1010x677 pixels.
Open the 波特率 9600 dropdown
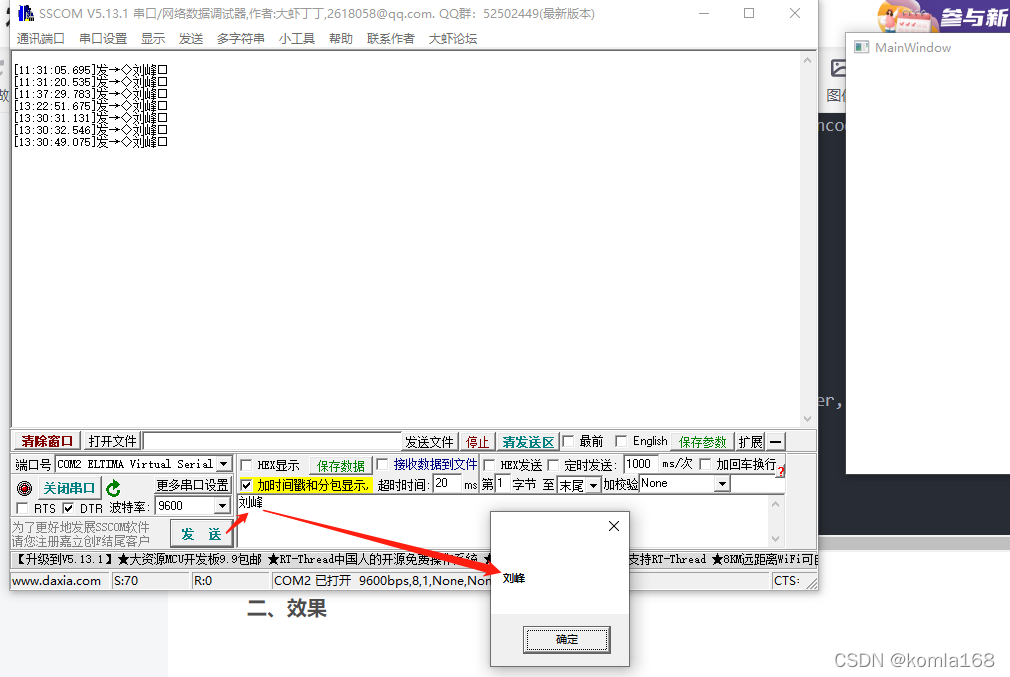(221, 506)
